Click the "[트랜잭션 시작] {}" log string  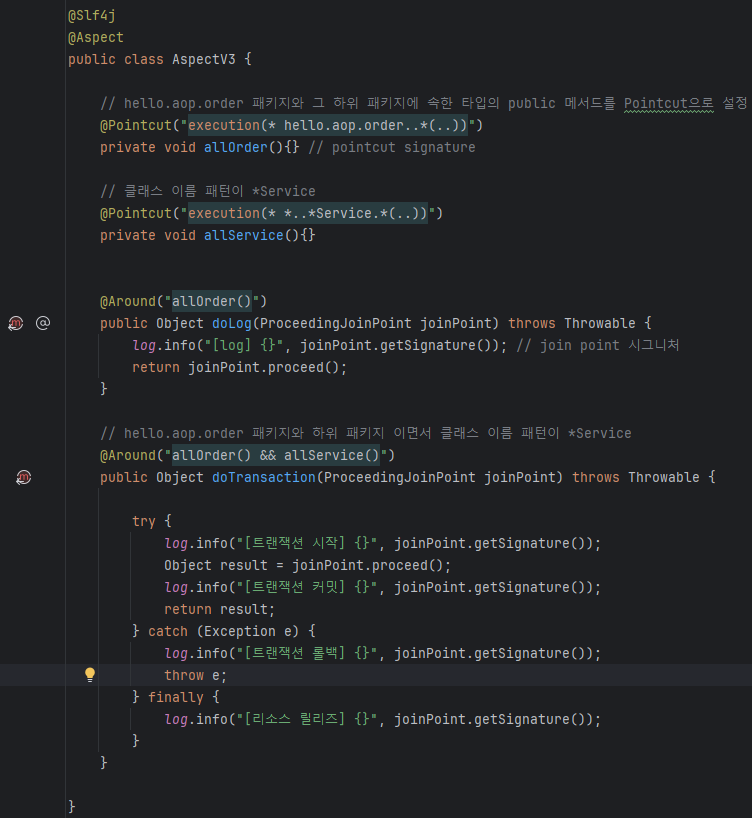(306, 543)
